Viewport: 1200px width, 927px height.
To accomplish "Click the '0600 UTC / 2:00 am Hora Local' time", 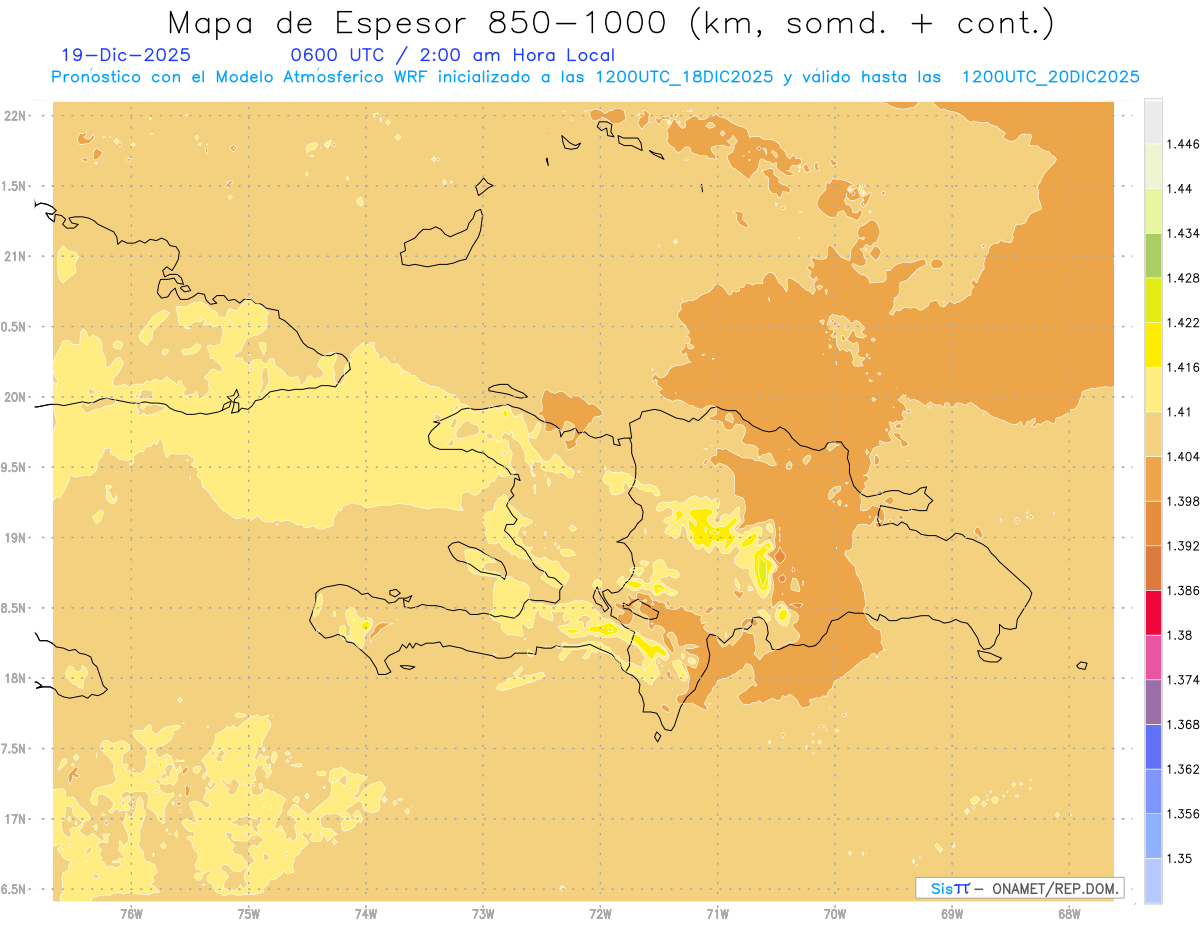I will pyautogui.click(x=452, y=56).
